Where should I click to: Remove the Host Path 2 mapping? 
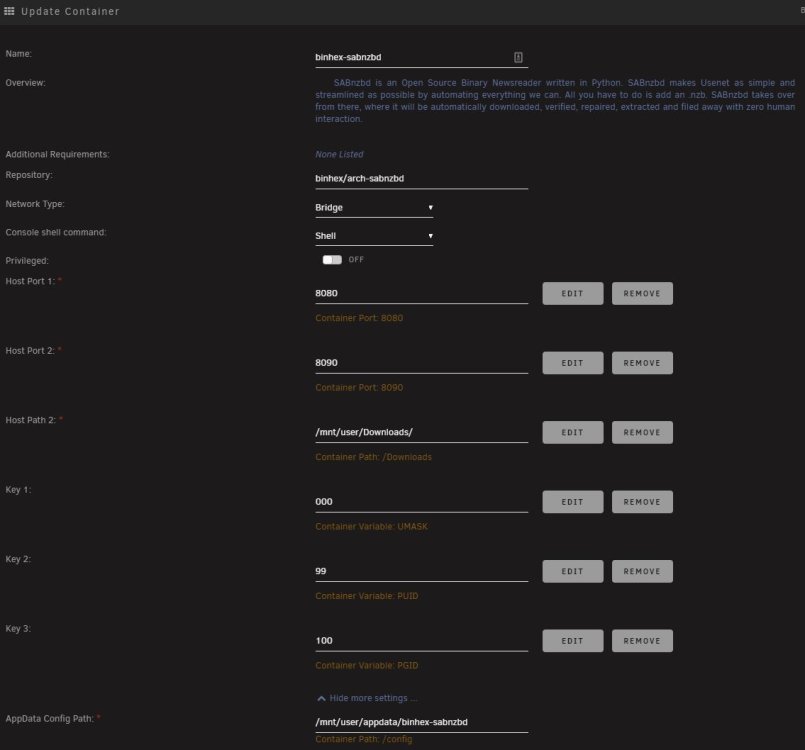pyautogui.click(x=642, y=432)
